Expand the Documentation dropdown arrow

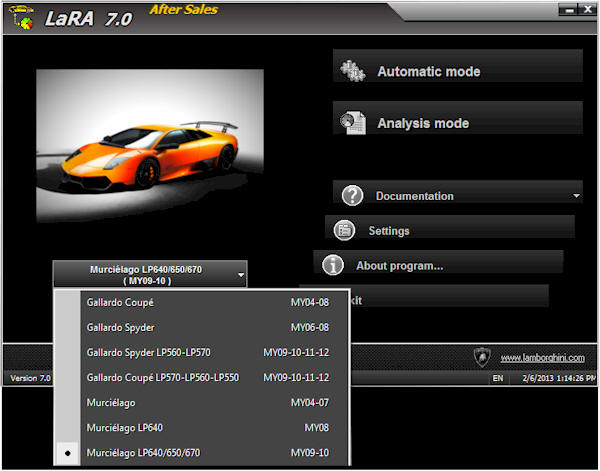pos(576,196)
